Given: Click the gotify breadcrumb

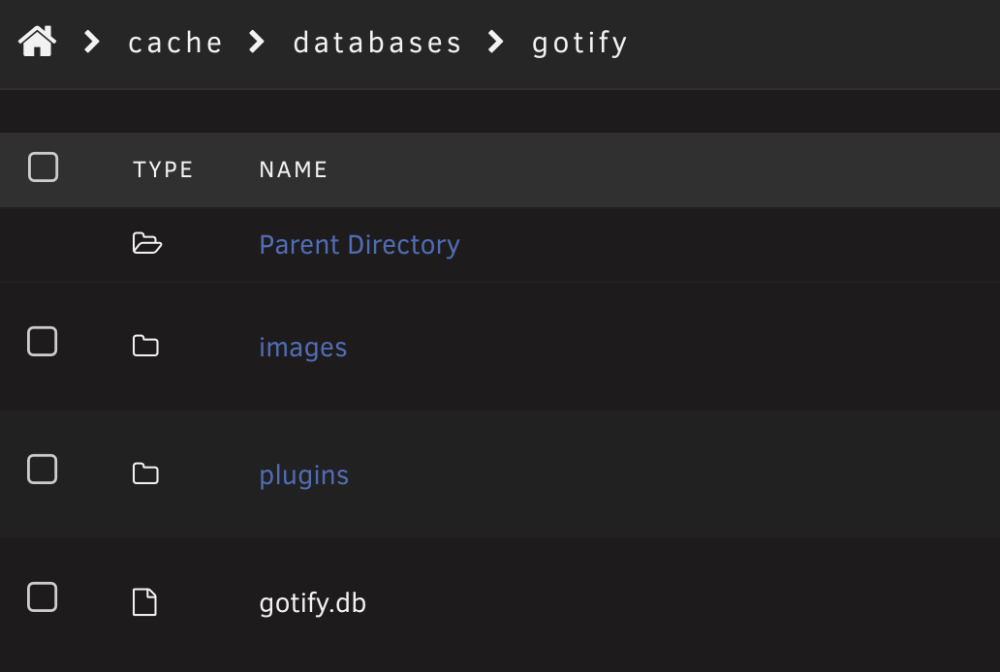Looking at the screenshot, I should pyautogui.click(x=580, y=43).
